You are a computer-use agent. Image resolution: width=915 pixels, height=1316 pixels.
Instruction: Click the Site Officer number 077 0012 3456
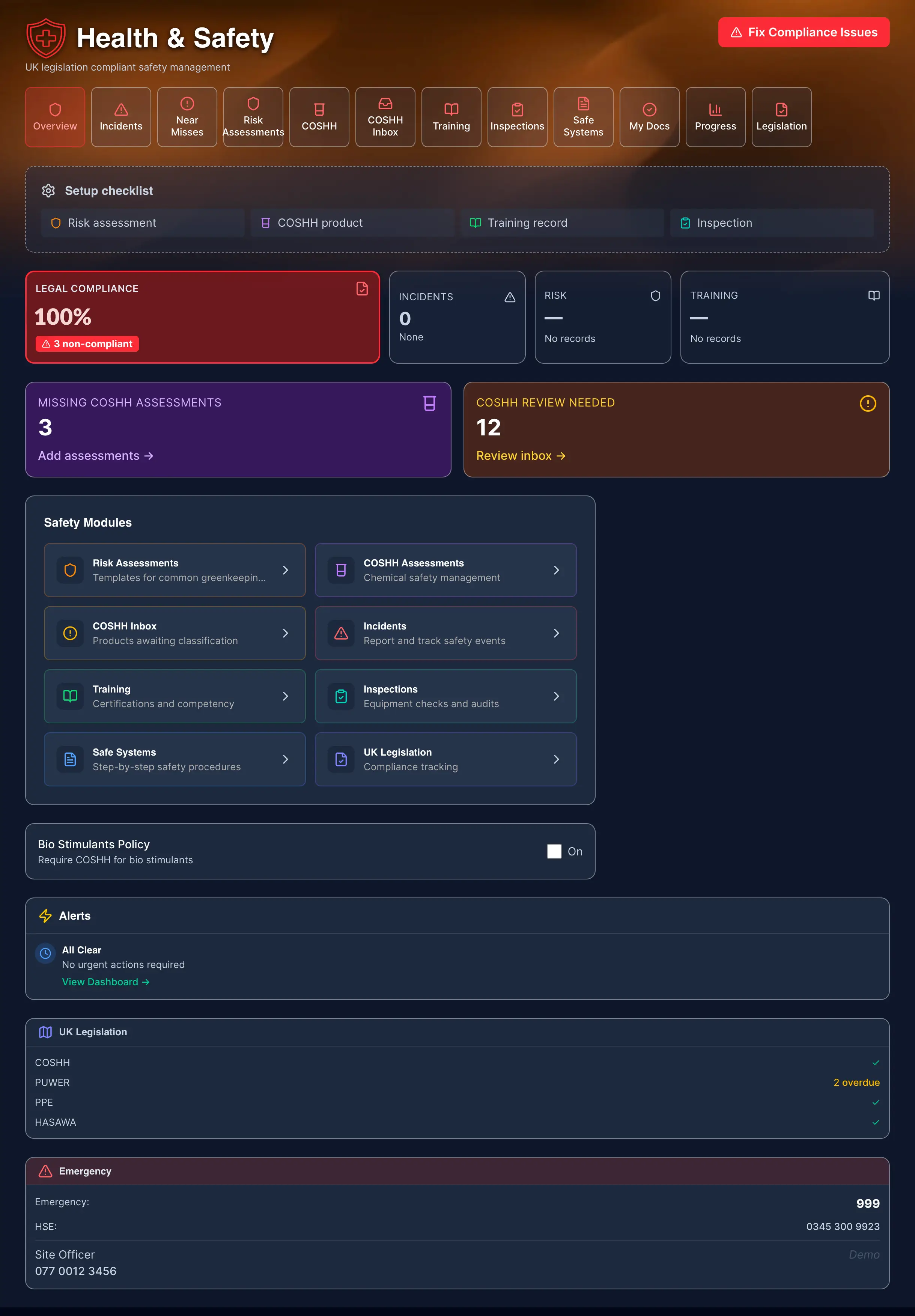pos(76,1271)
